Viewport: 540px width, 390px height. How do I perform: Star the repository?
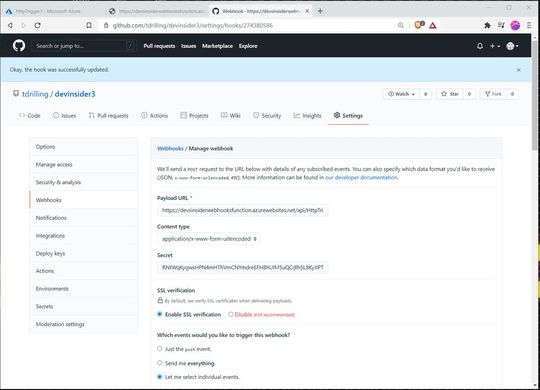point(450,94)
